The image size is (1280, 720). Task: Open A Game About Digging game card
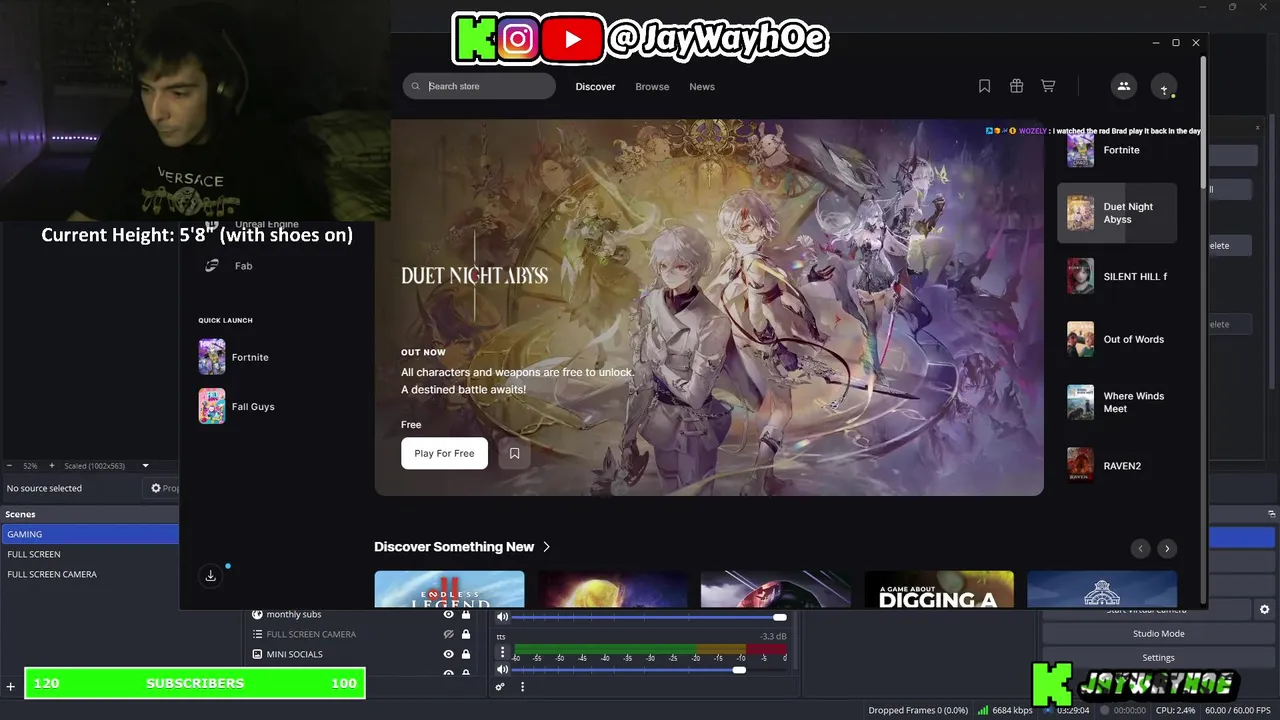click(939, 589)
